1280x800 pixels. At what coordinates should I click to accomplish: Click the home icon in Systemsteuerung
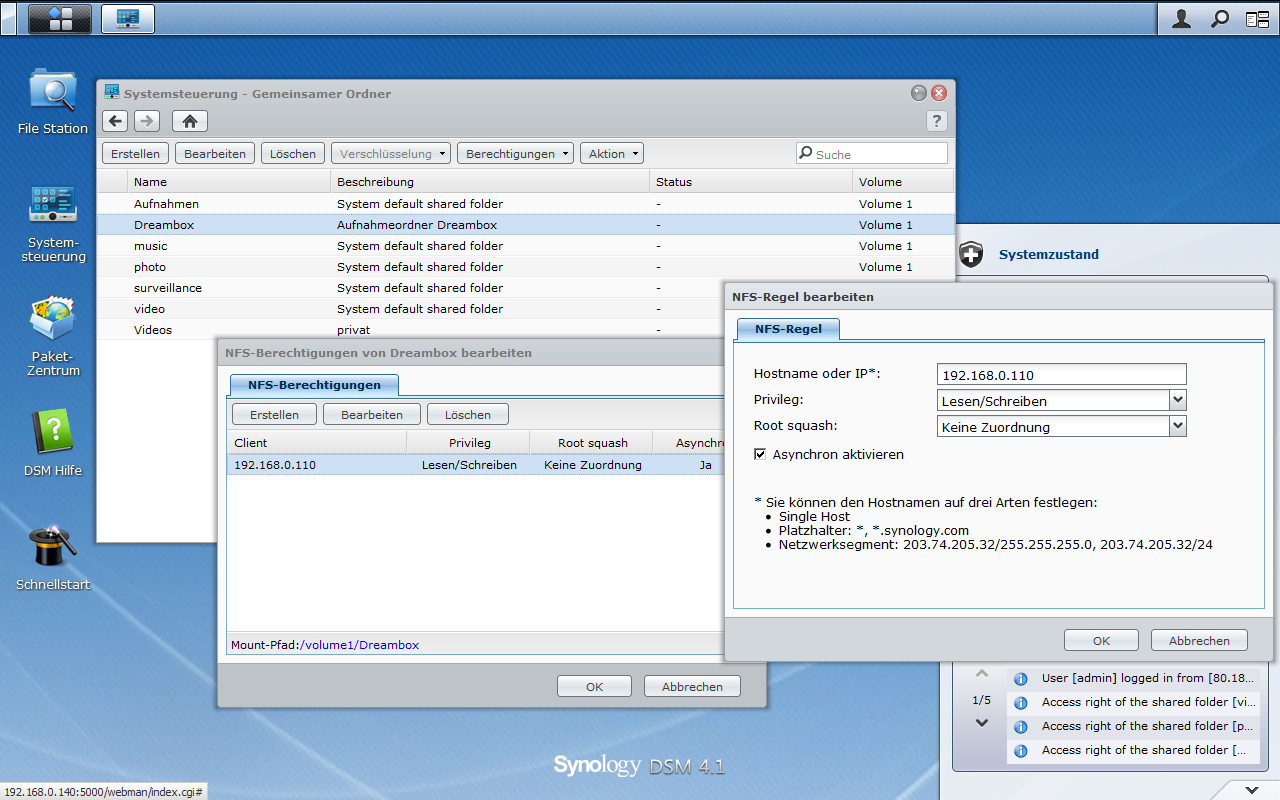coord(189,121)
